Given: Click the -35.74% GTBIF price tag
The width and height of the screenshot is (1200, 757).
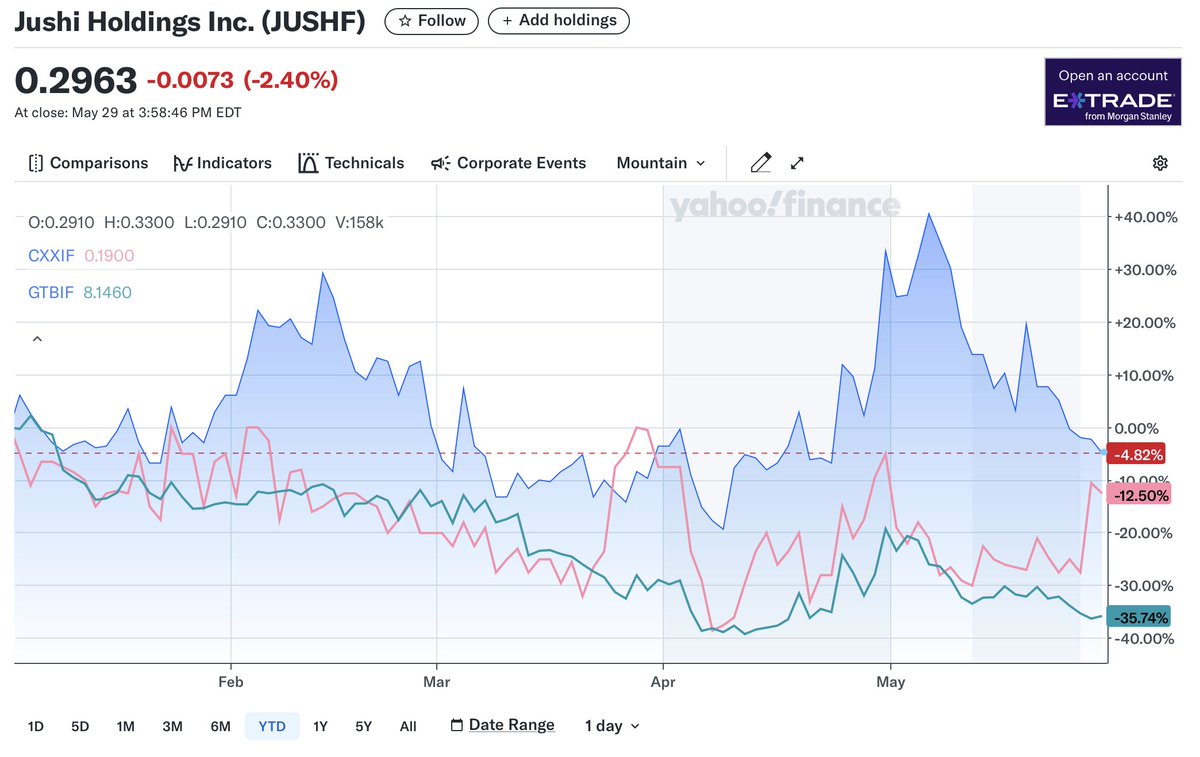Looking at the screenshot, I should coord(1138,618).
